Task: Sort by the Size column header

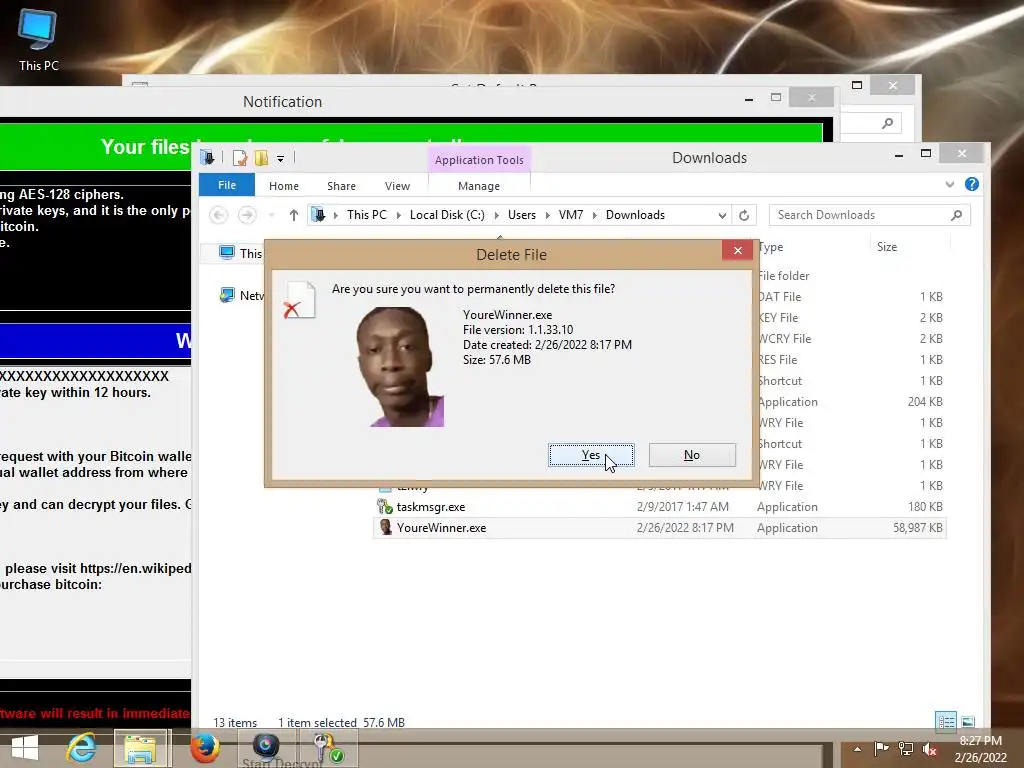Action: click(x=886, y=247)
